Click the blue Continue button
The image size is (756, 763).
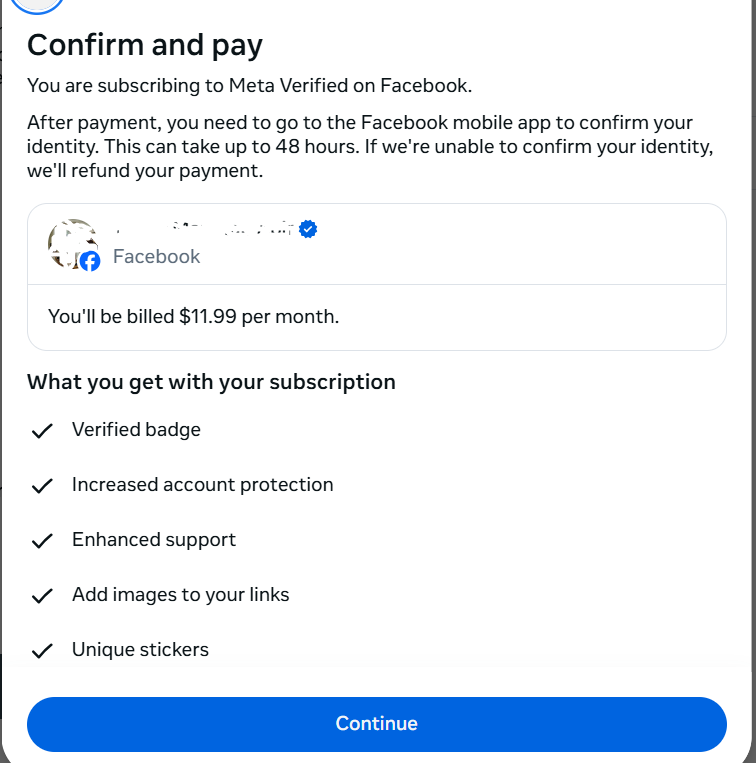(x=377, y=724)
